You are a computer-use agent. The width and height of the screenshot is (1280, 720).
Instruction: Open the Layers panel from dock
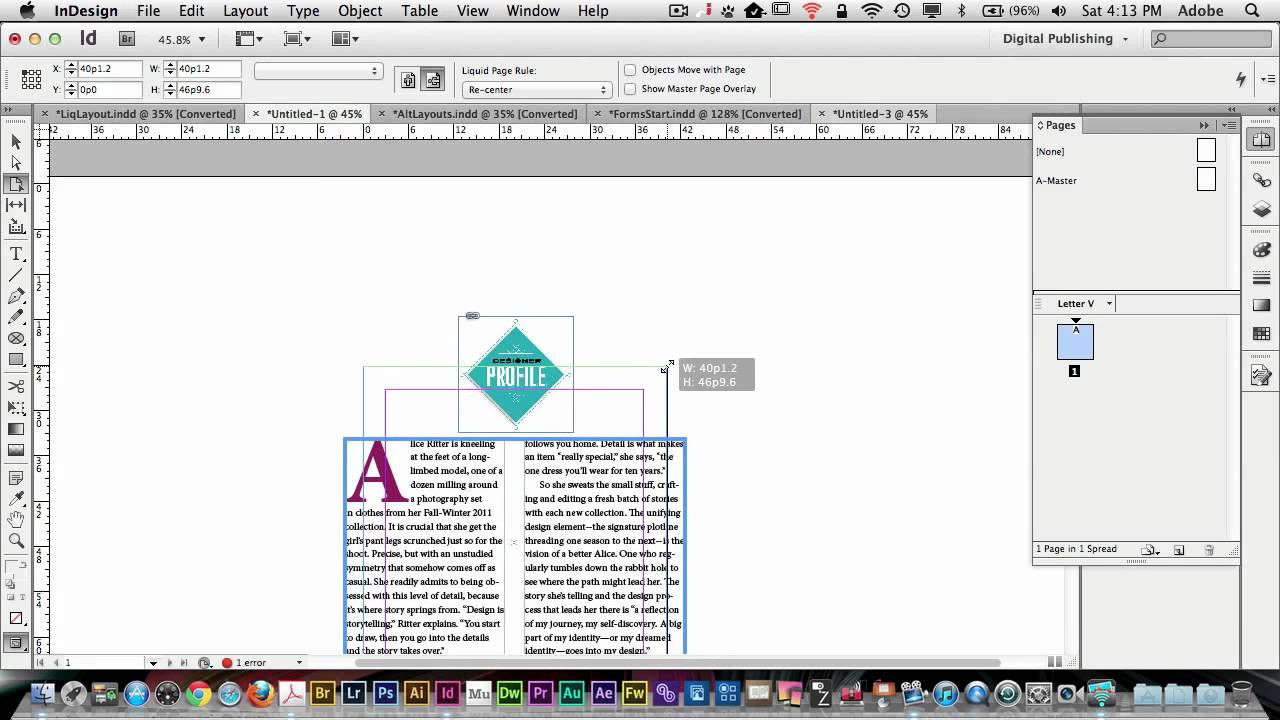[1261, 210]
